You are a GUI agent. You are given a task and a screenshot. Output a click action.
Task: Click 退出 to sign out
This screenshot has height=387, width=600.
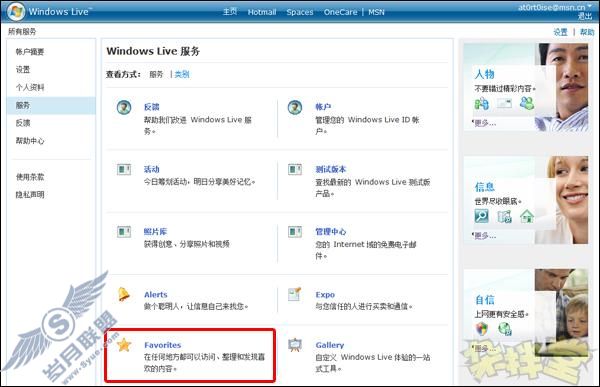(x=585, y=16)
